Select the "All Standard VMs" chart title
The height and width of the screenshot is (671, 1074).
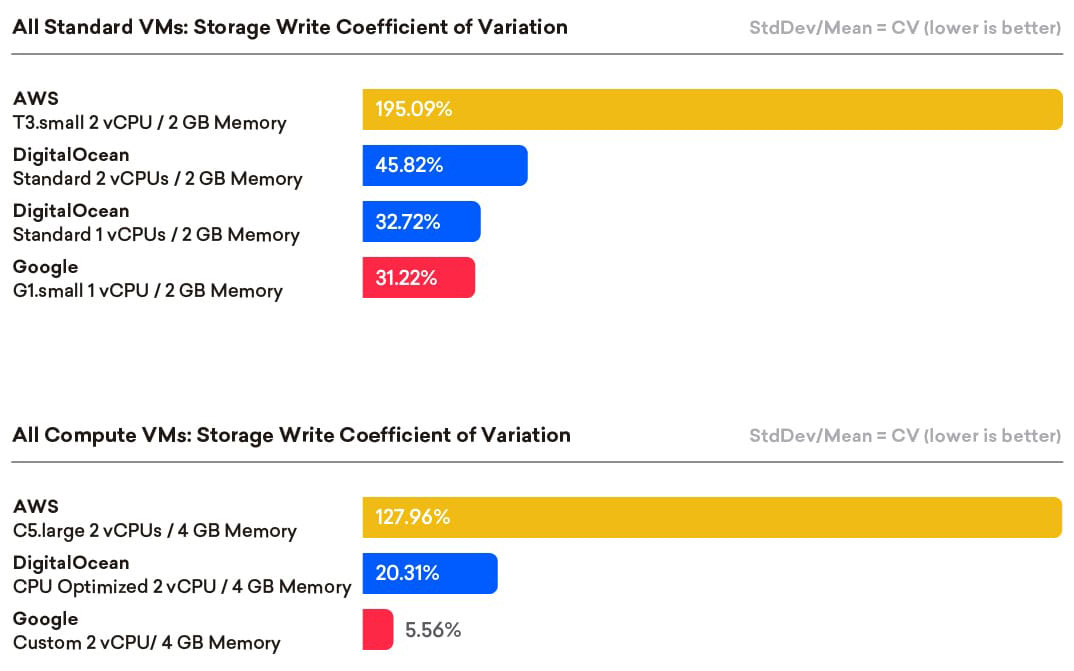[290, 27]
